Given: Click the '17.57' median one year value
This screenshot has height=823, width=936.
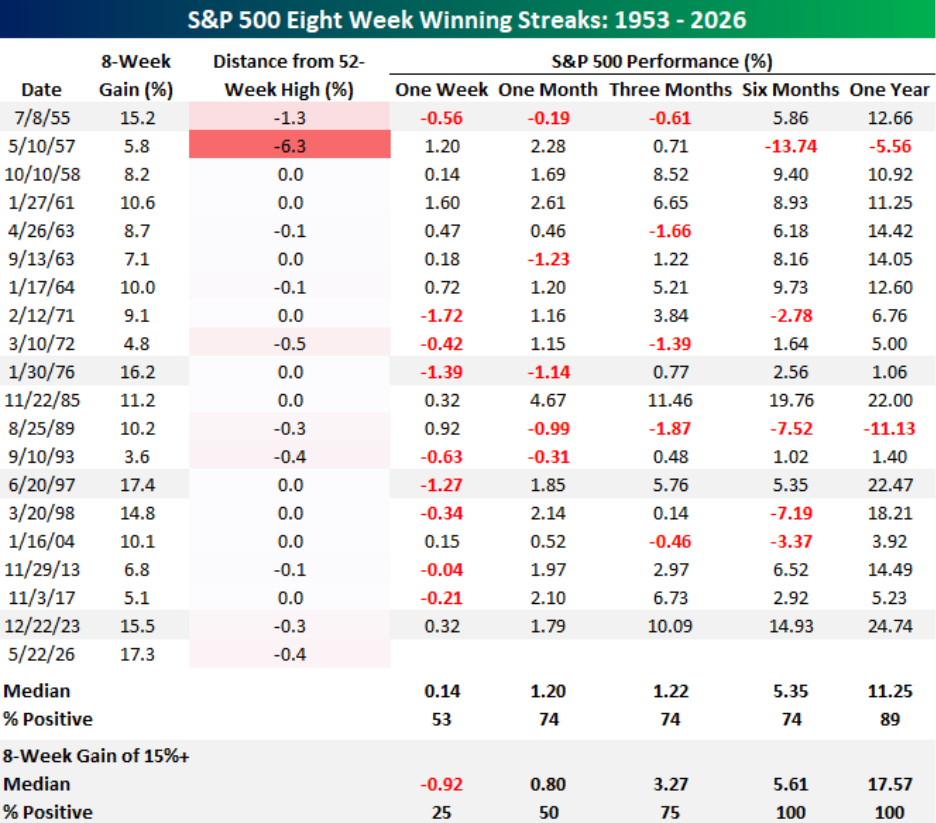Looking at the screenshot, I should (889, 784).
